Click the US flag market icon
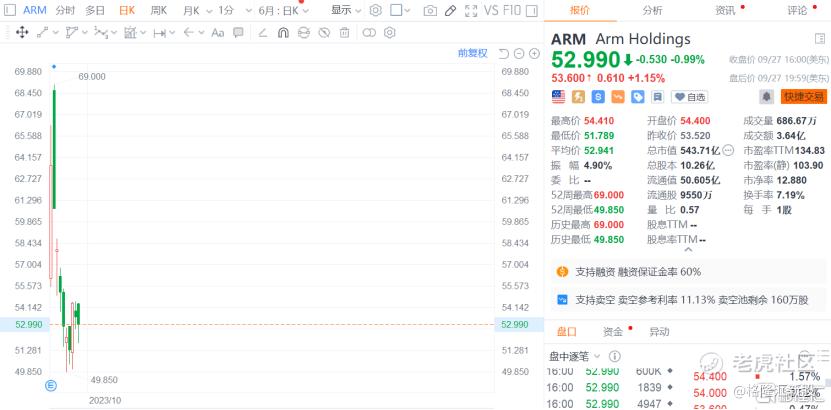The width and height of the screenshot is (831, 410). coord(558,97)
